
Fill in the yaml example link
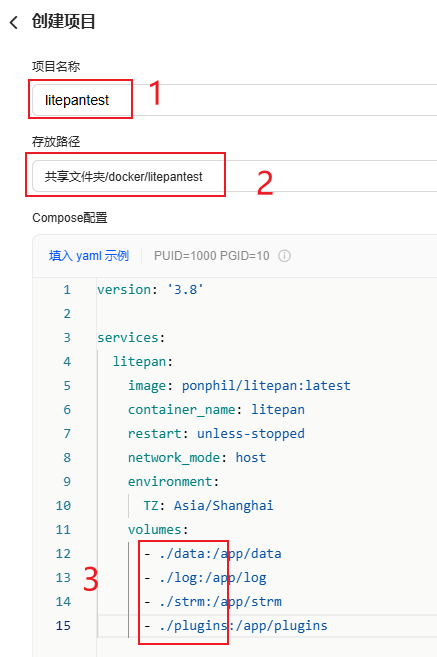pyautogui.click(x=88, y=256)
